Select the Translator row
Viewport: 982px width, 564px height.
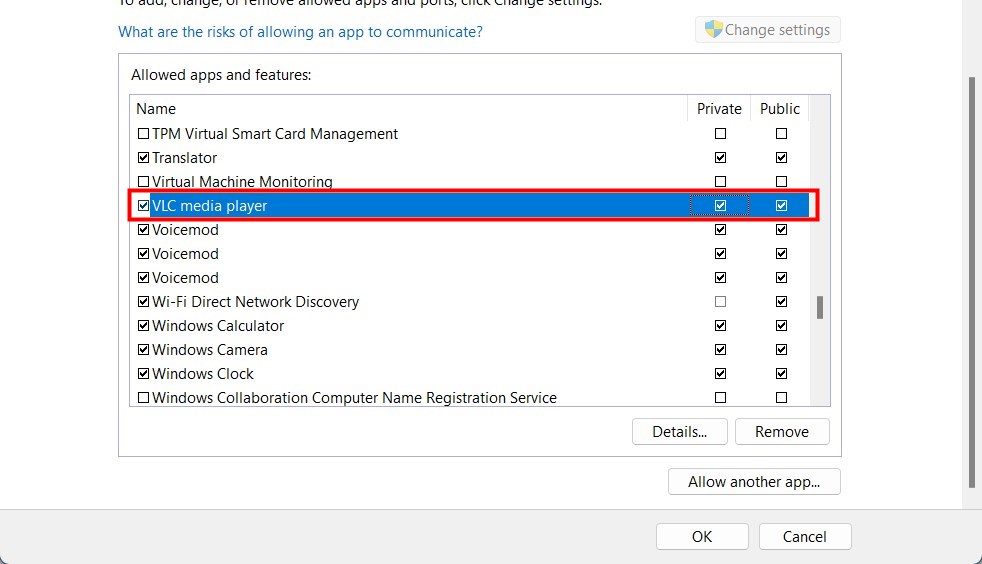click(470, 157)
